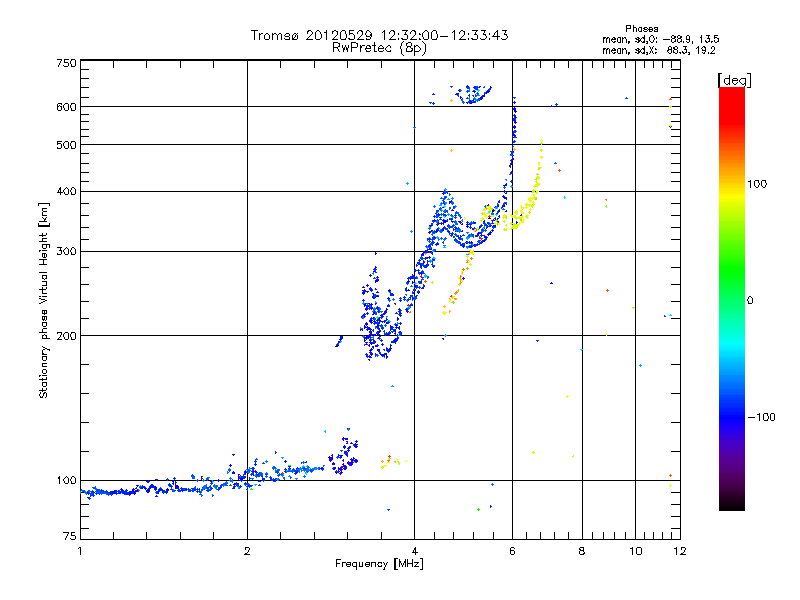Click the colorbar tick label "-100"
This screenshot has width=800, height=600.
[x=761, y=417]
